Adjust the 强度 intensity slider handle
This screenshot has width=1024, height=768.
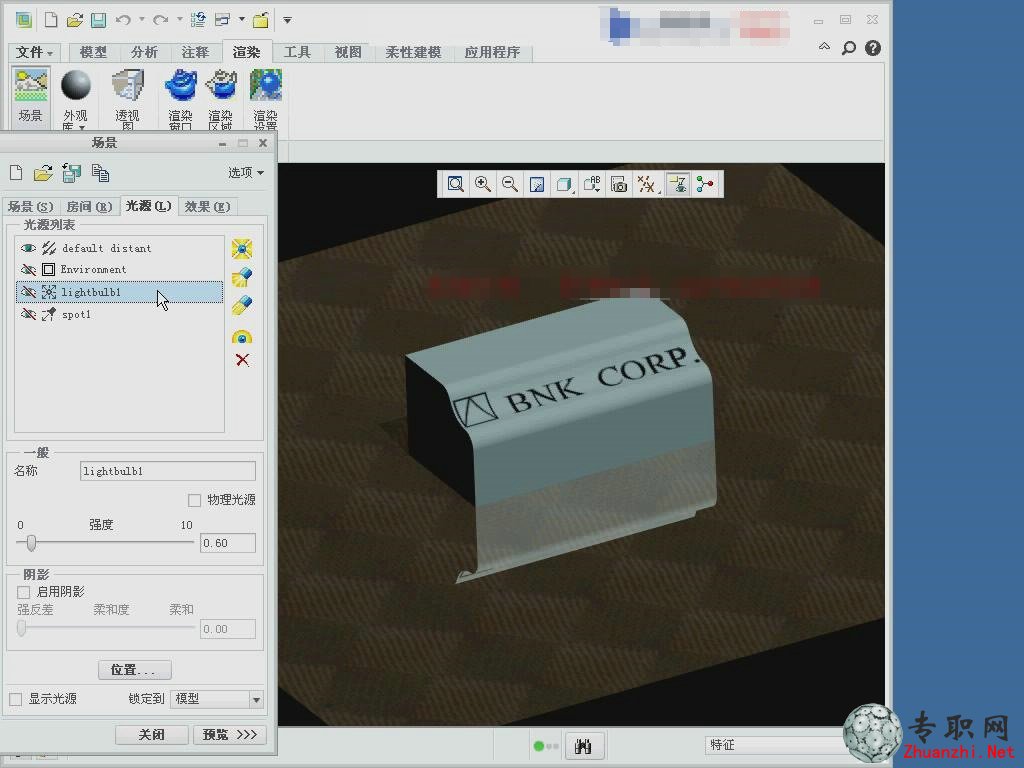tap(31, 543)
